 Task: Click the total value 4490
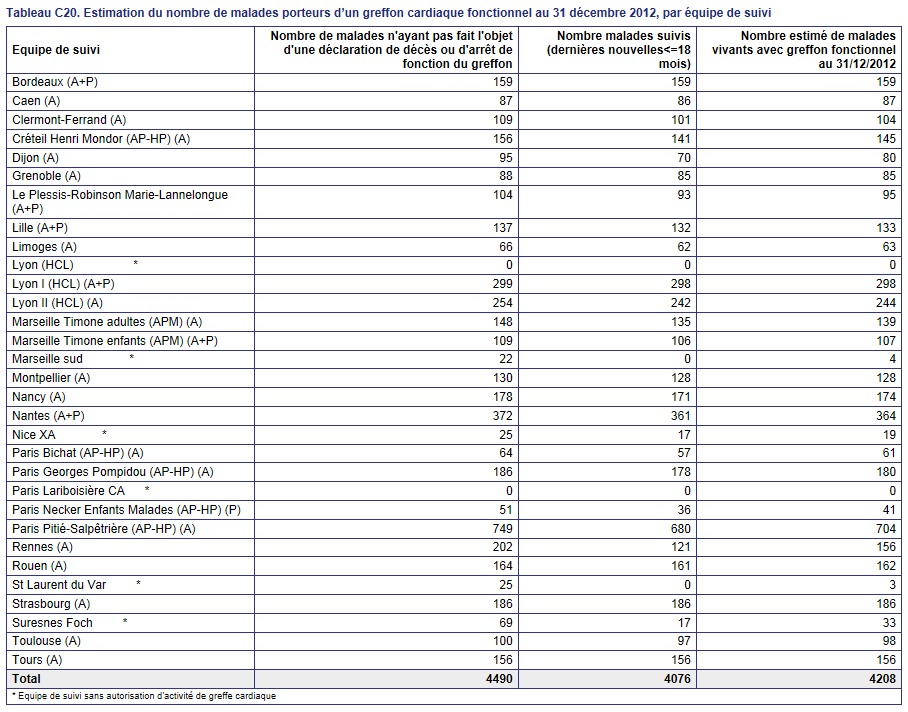click(499, 678)
